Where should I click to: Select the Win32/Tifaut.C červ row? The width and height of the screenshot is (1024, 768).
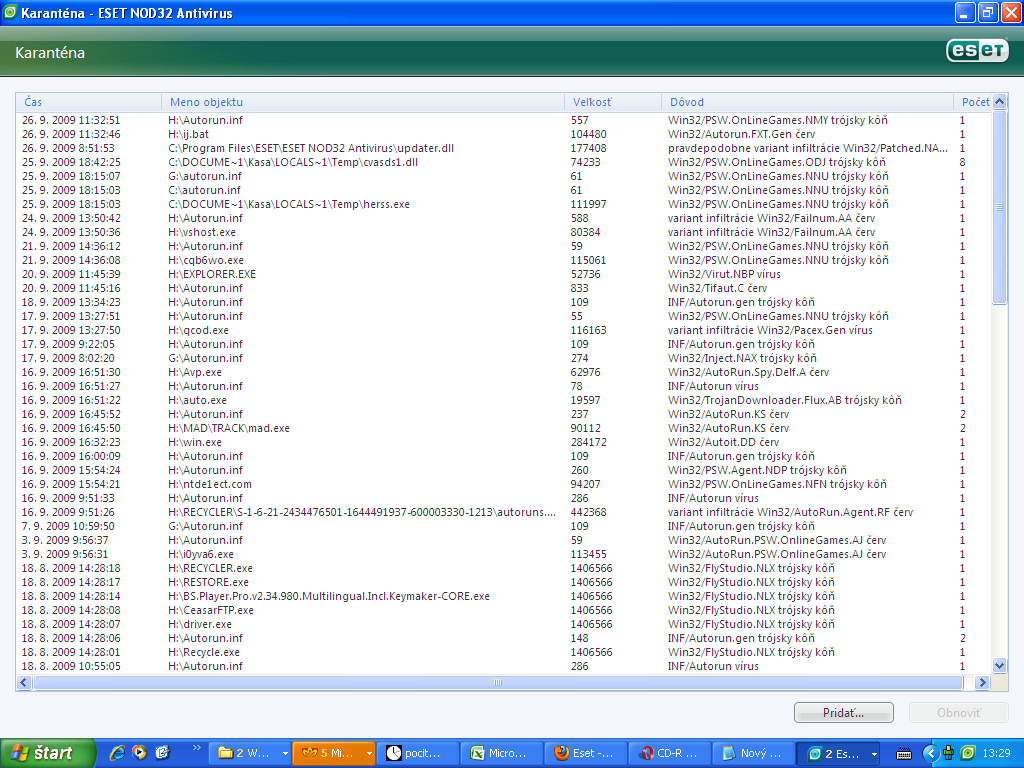tap(504, 288)
